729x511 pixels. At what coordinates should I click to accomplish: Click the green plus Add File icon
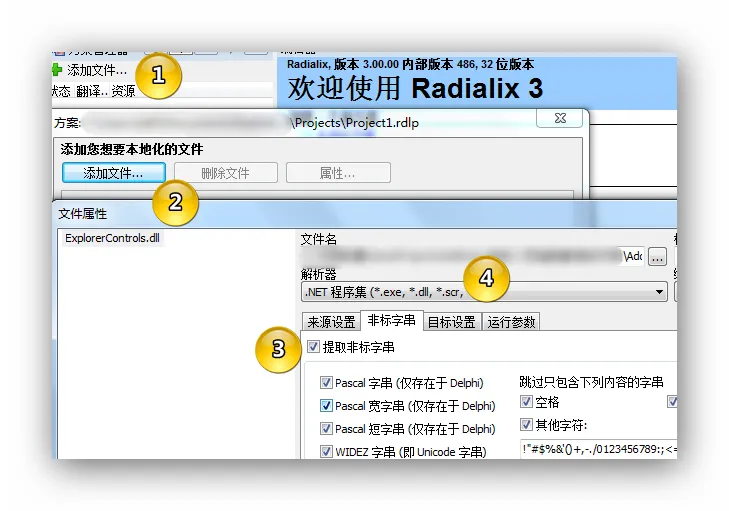(57, 70)
